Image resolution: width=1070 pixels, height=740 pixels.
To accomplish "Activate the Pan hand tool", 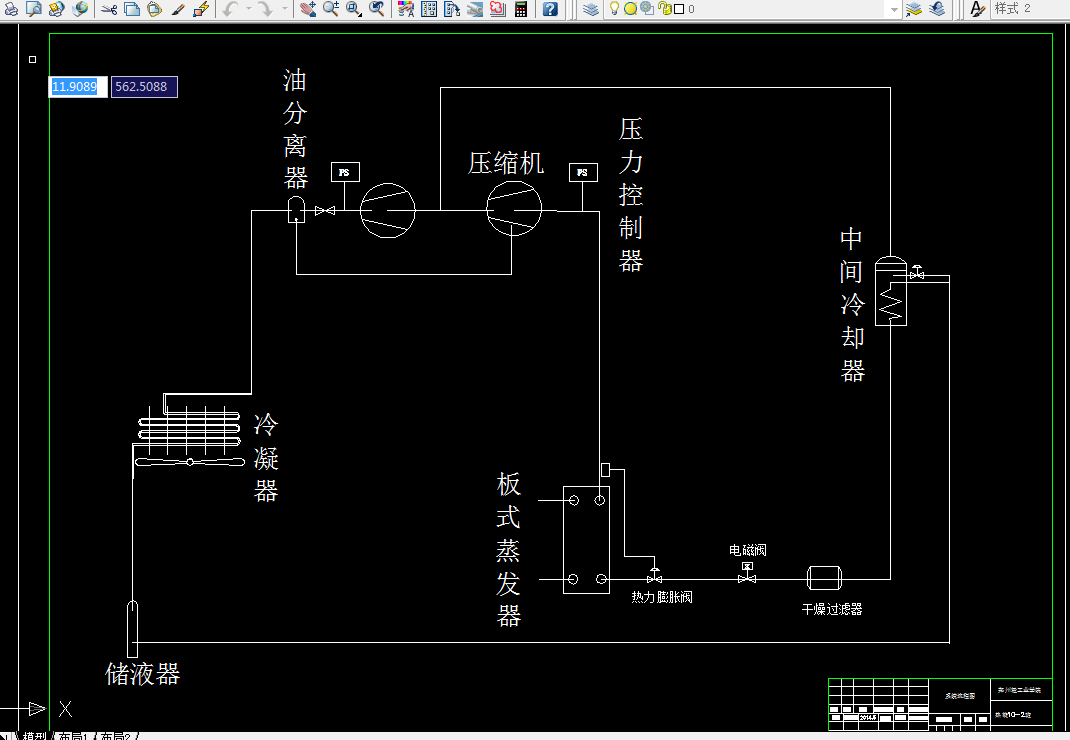I will pos(308,9).
